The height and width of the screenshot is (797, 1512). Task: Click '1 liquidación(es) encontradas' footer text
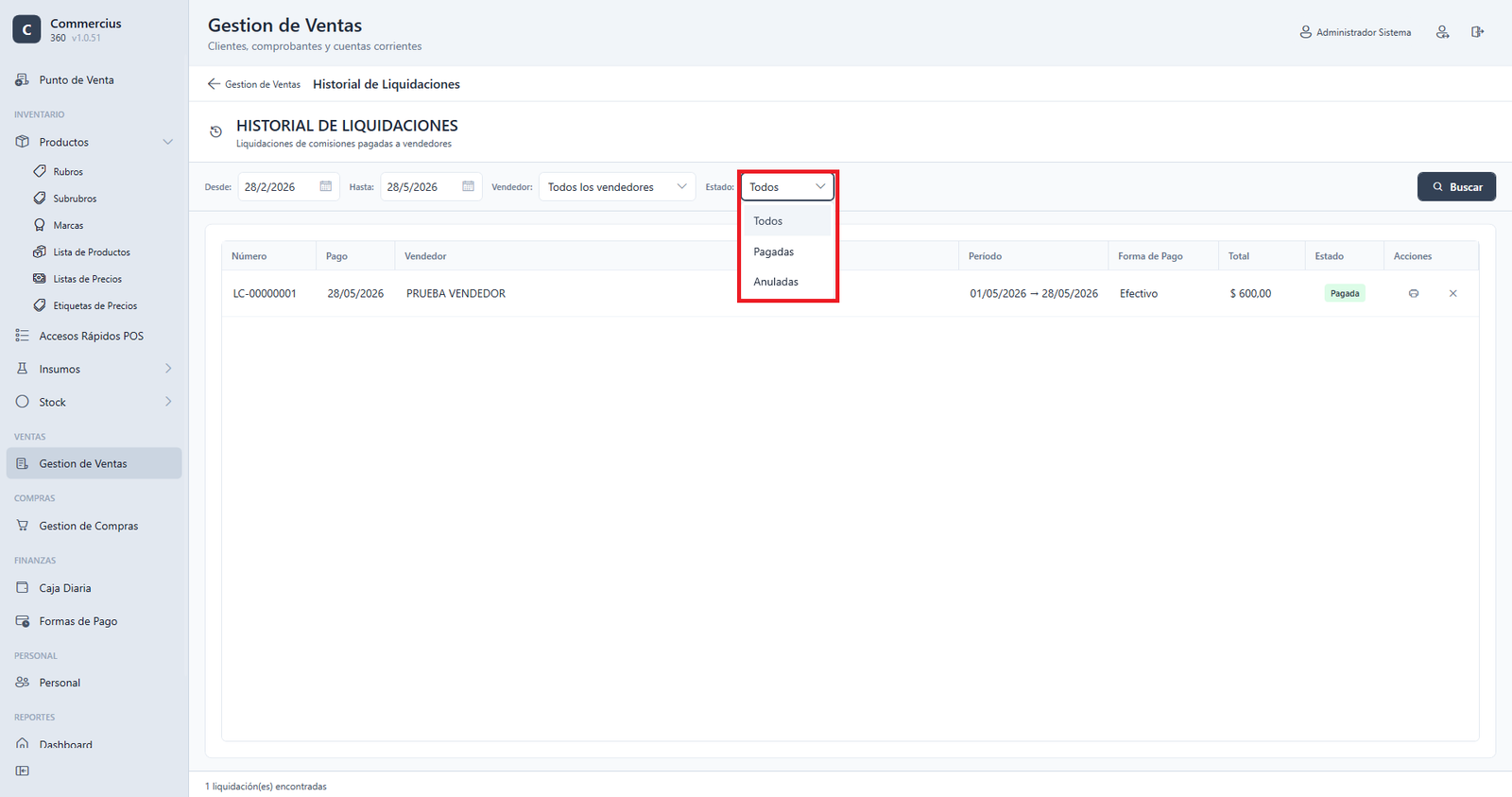pyautogui.click(x=266, y=787)
